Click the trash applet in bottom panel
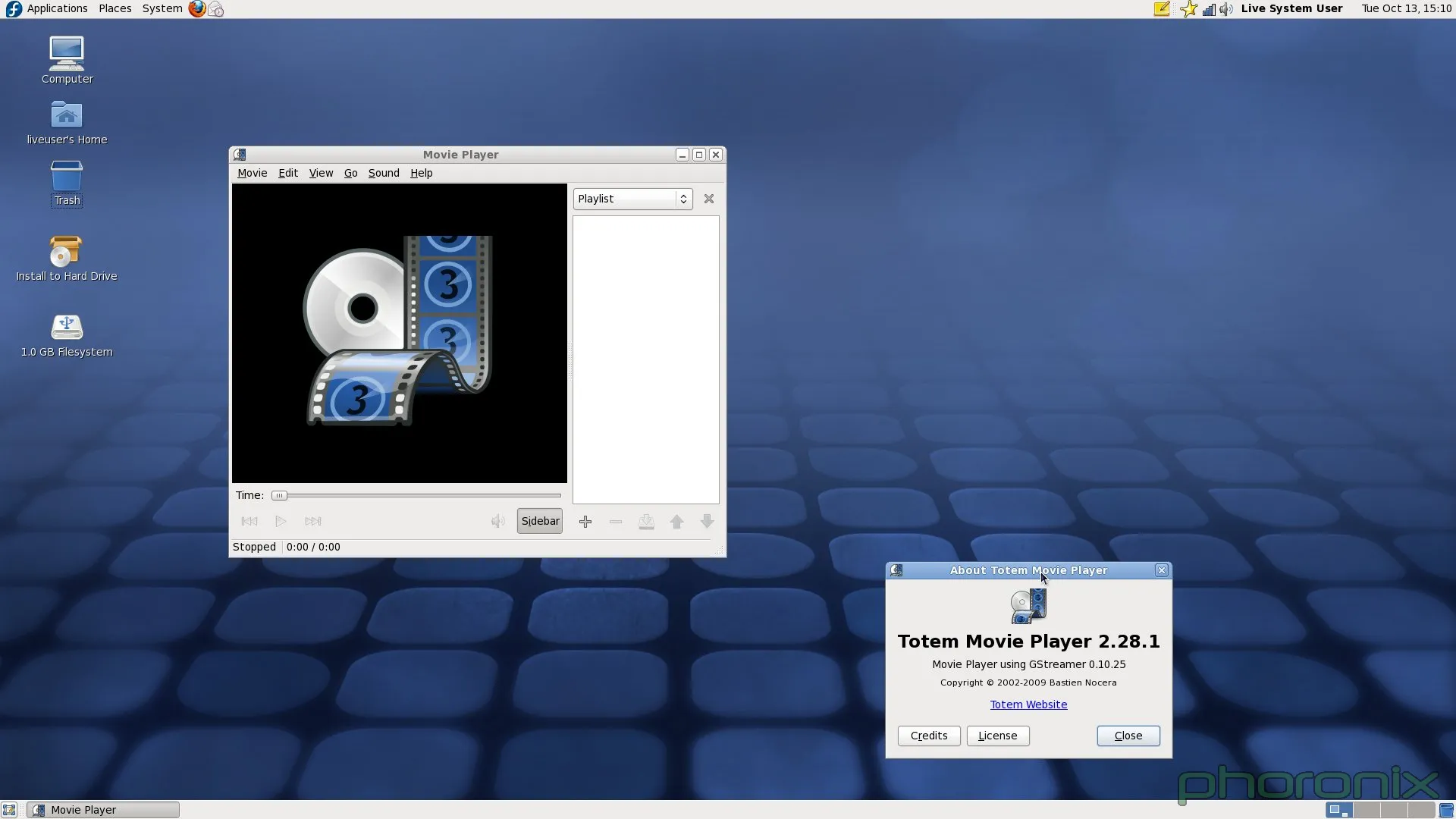 tap(1446, 810)
